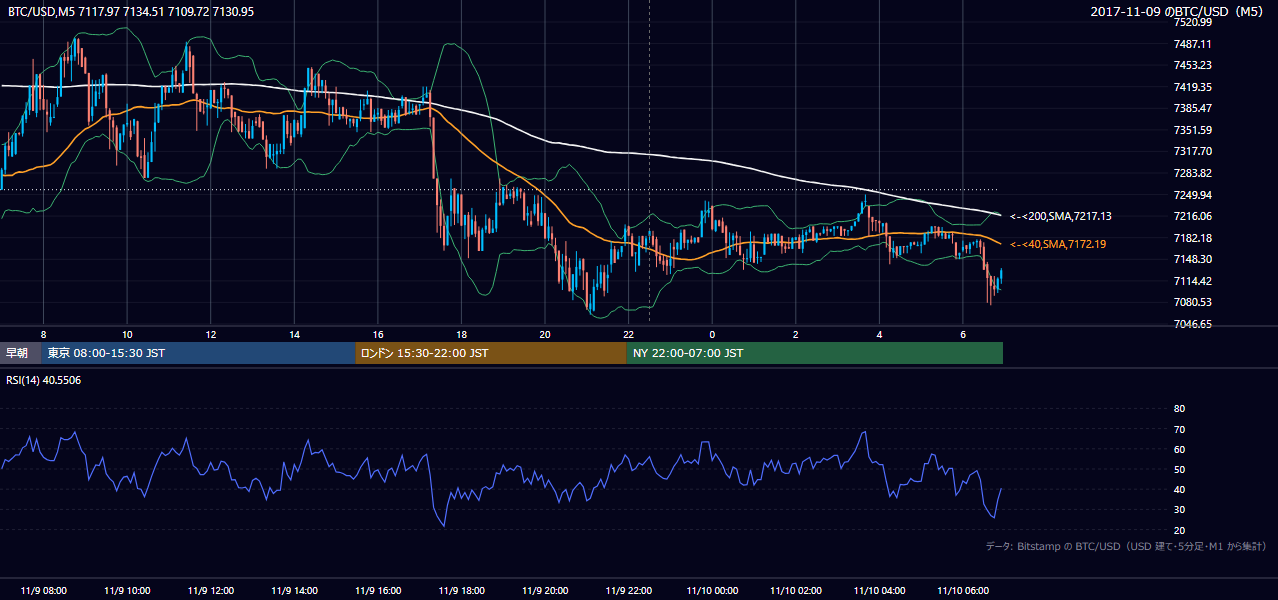The width and height of the screenshot is (1278, 600).
Task: Click the 11/9 16:00 time label
Action: pyautogui.click(x=378, y=590)
